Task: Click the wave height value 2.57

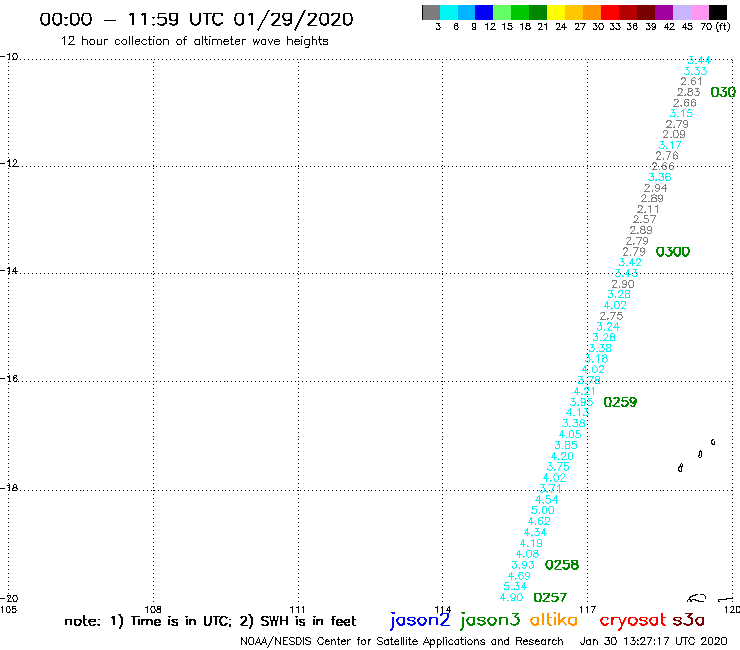Action: [645, 219]
